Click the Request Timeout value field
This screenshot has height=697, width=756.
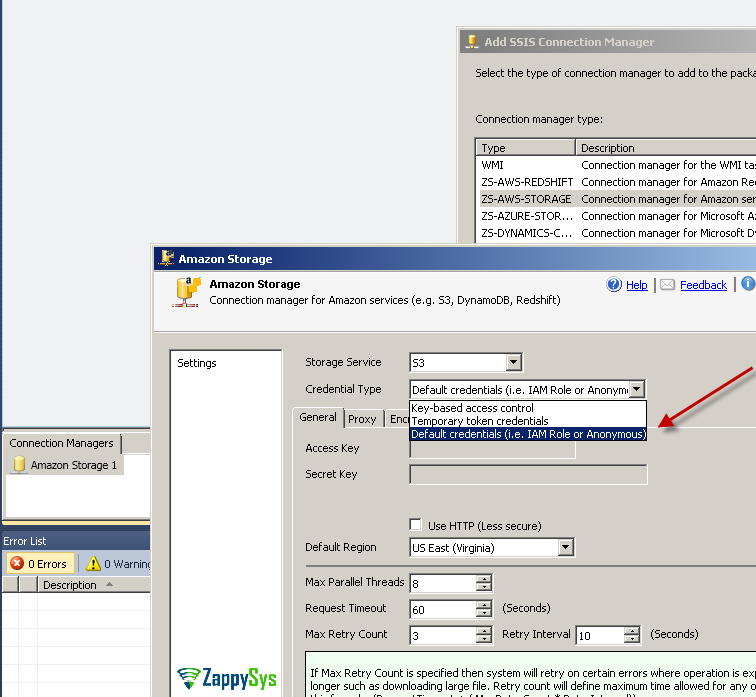point(443,609)
